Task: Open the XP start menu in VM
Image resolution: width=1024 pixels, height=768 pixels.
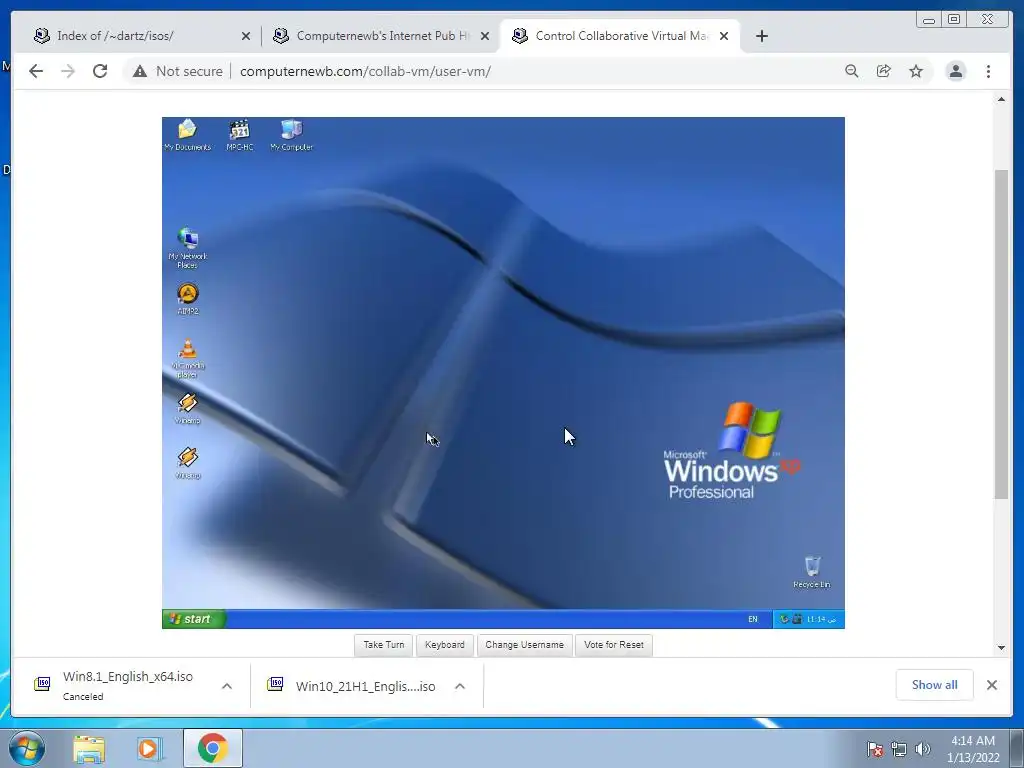Action: tap(194, 618)
